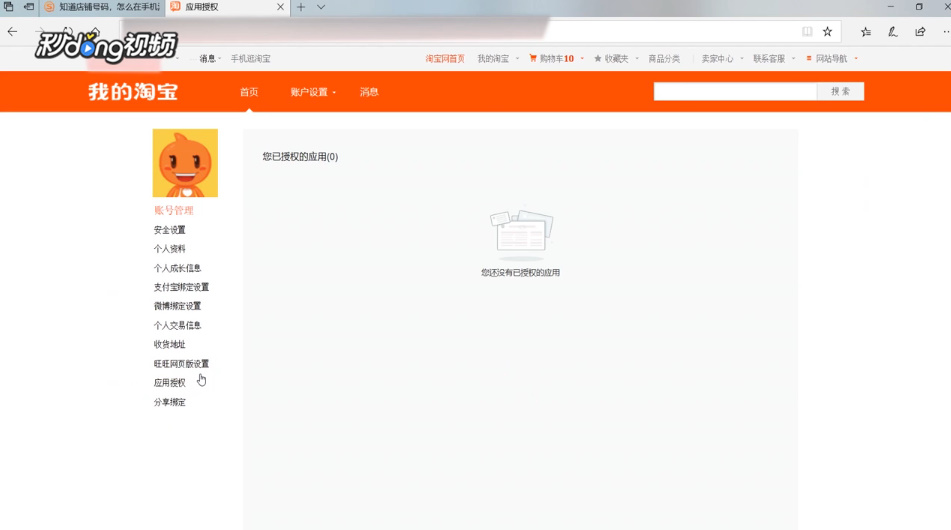
Task: Expand the 我的淘宝 top menu
Action: click(497, 59)
